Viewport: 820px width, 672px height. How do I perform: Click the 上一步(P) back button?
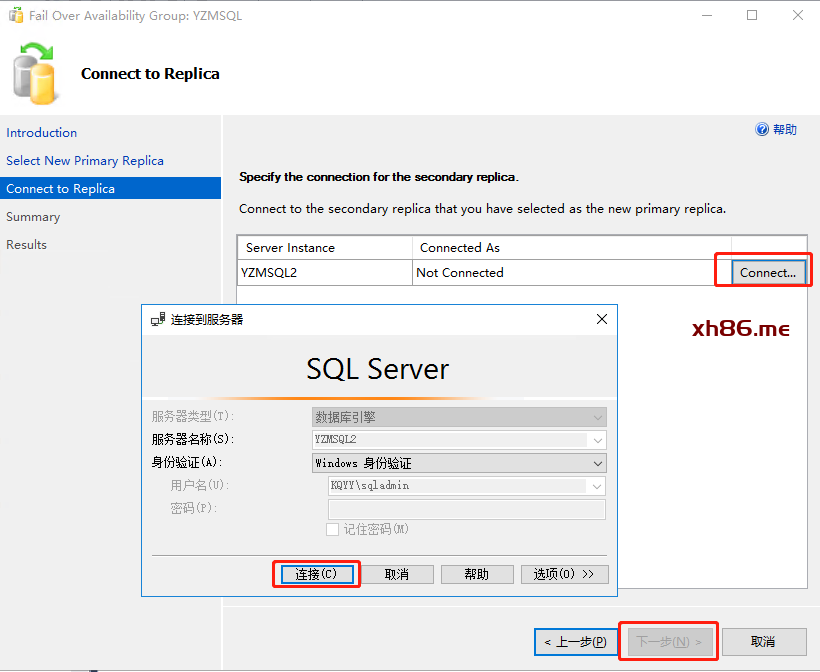(x=575, y=642)
